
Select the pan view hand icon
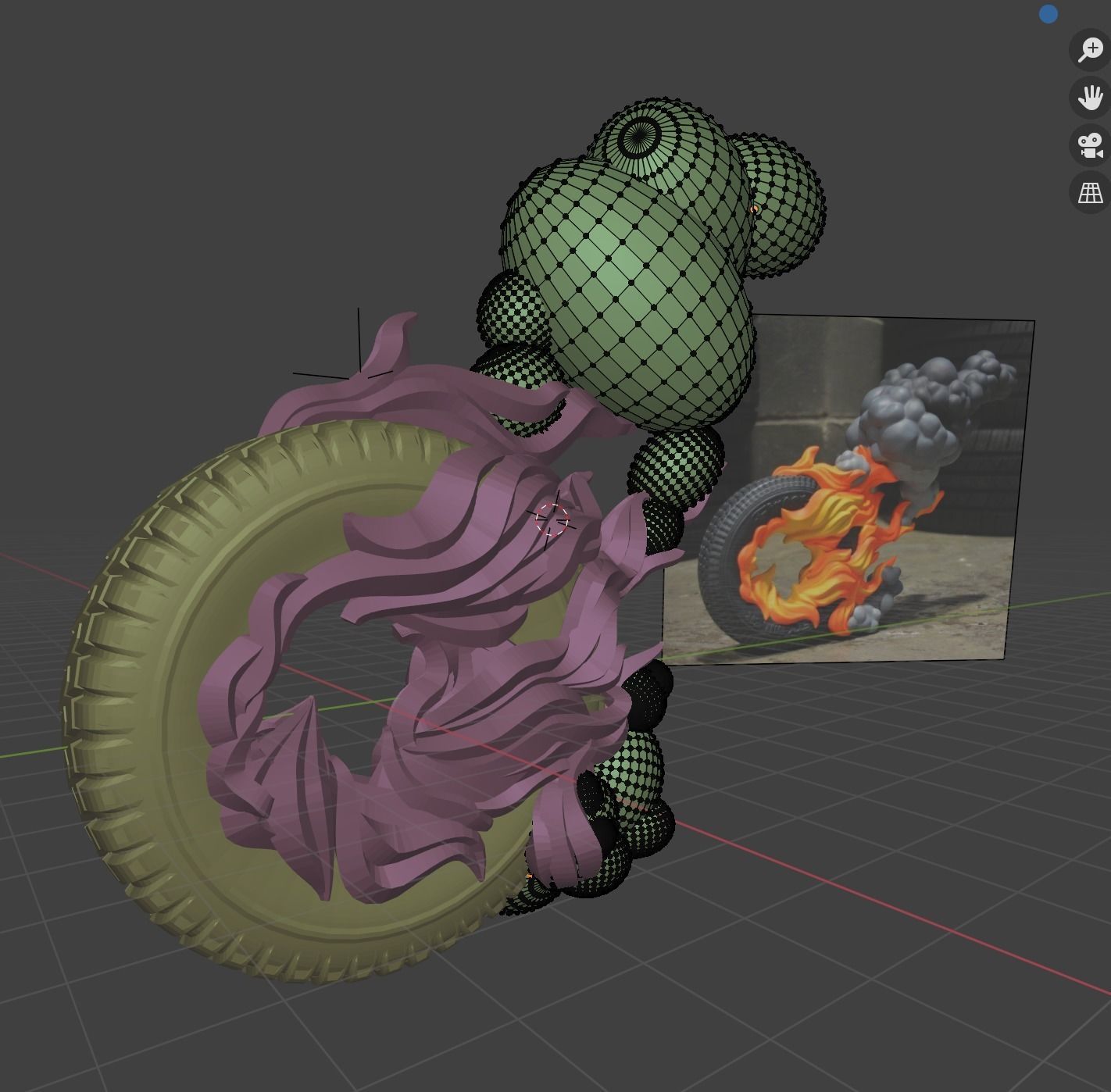click(1090, 98)
